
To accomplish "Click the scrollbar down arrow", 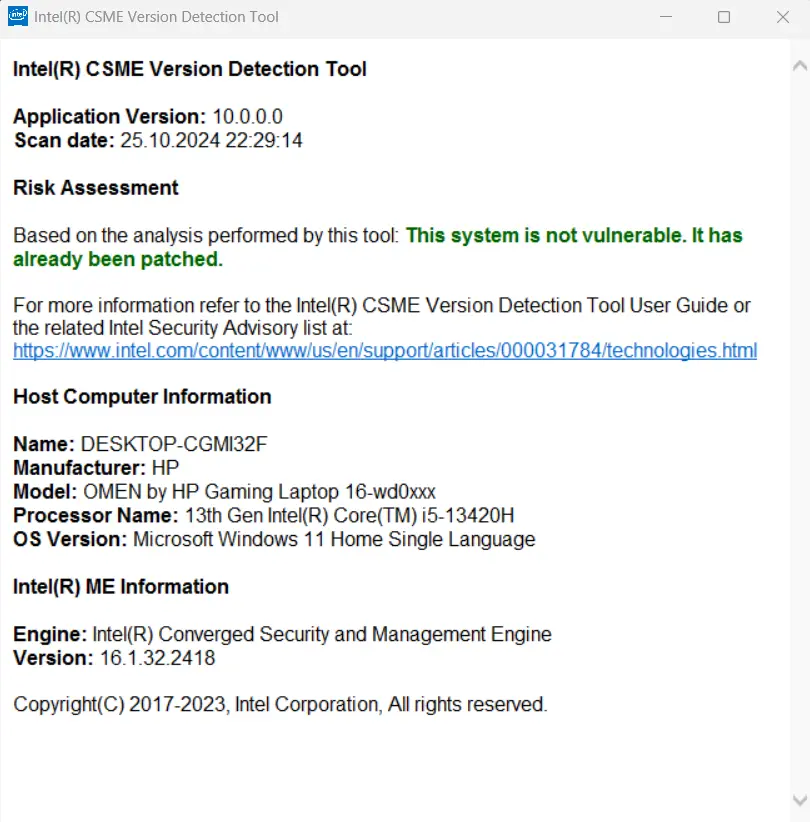I will 800,801.
